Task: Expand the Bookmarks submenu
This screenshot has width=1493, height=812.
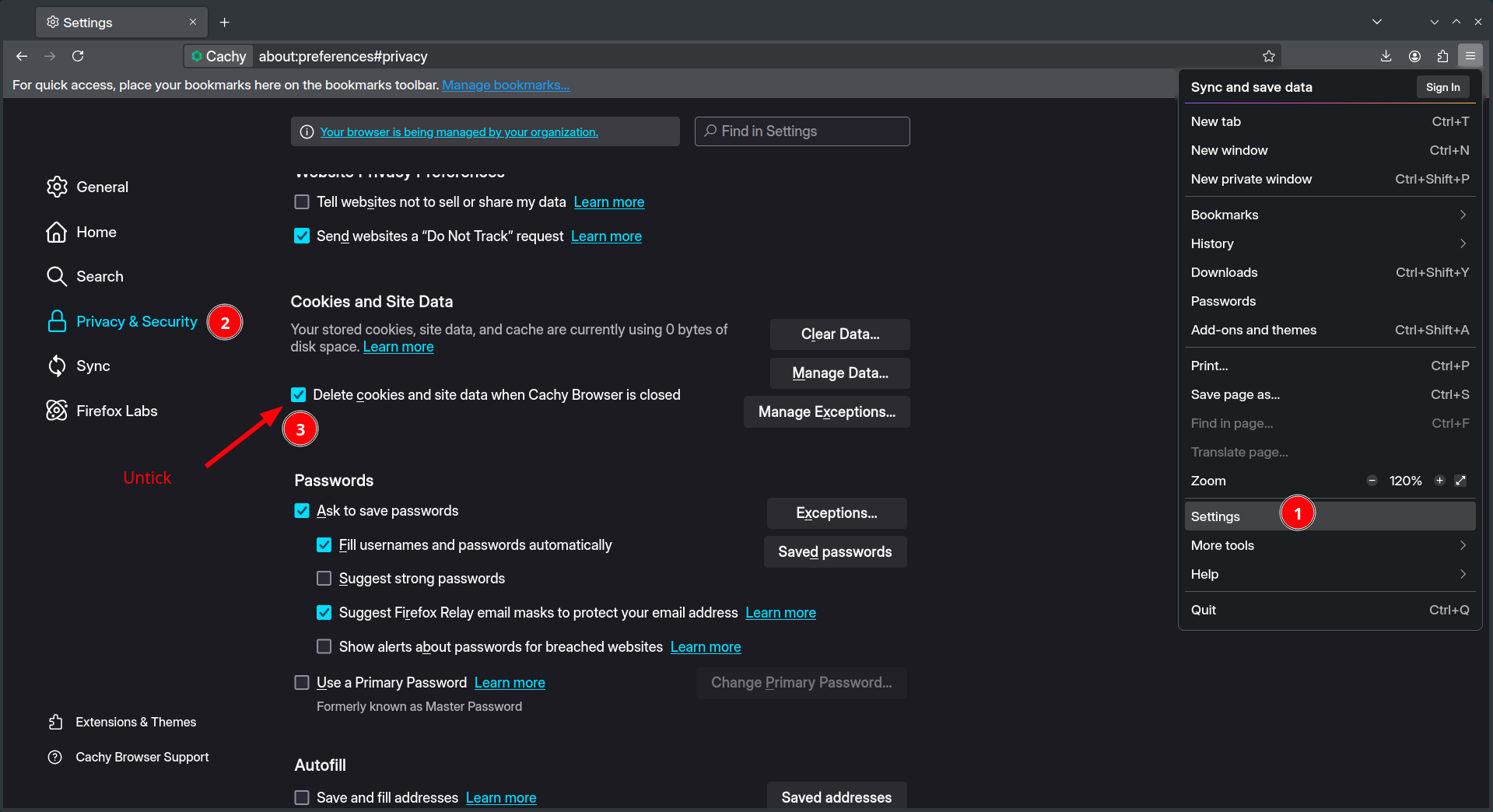Action: (x=1329, y=215)
